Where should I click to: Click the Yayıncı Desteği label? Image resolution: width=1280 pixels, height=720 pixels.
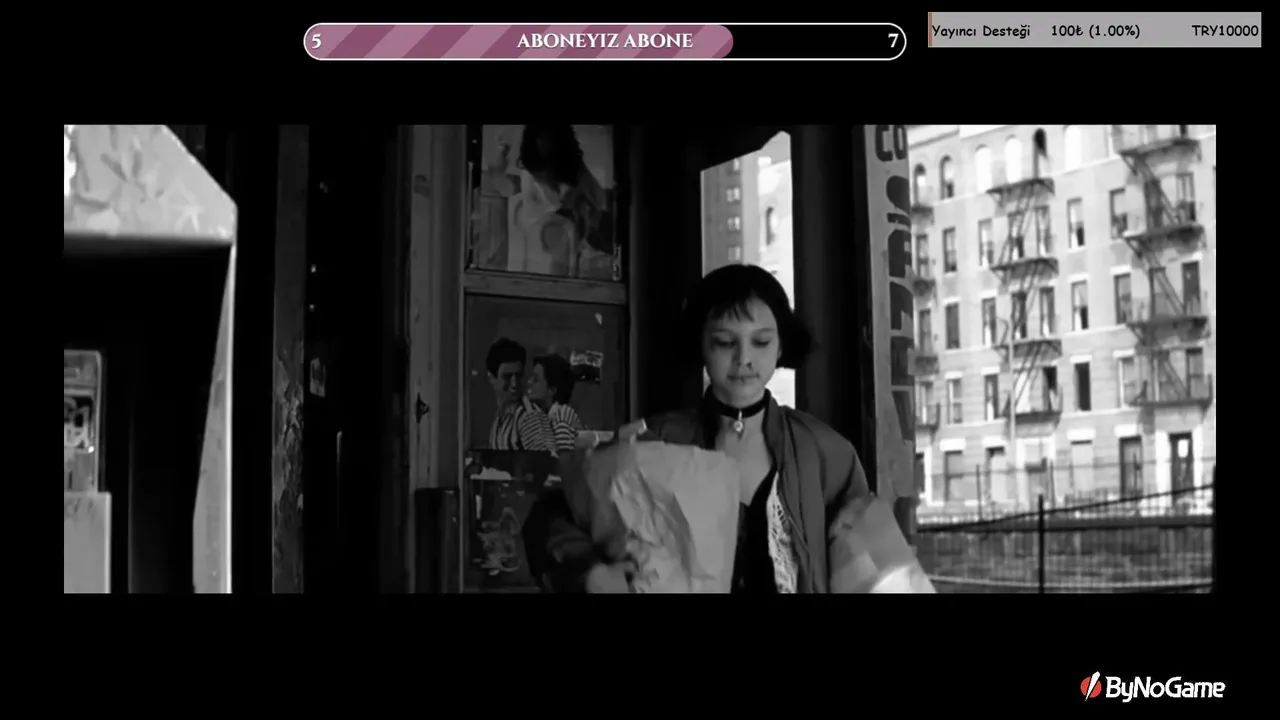tap(981, 31)
